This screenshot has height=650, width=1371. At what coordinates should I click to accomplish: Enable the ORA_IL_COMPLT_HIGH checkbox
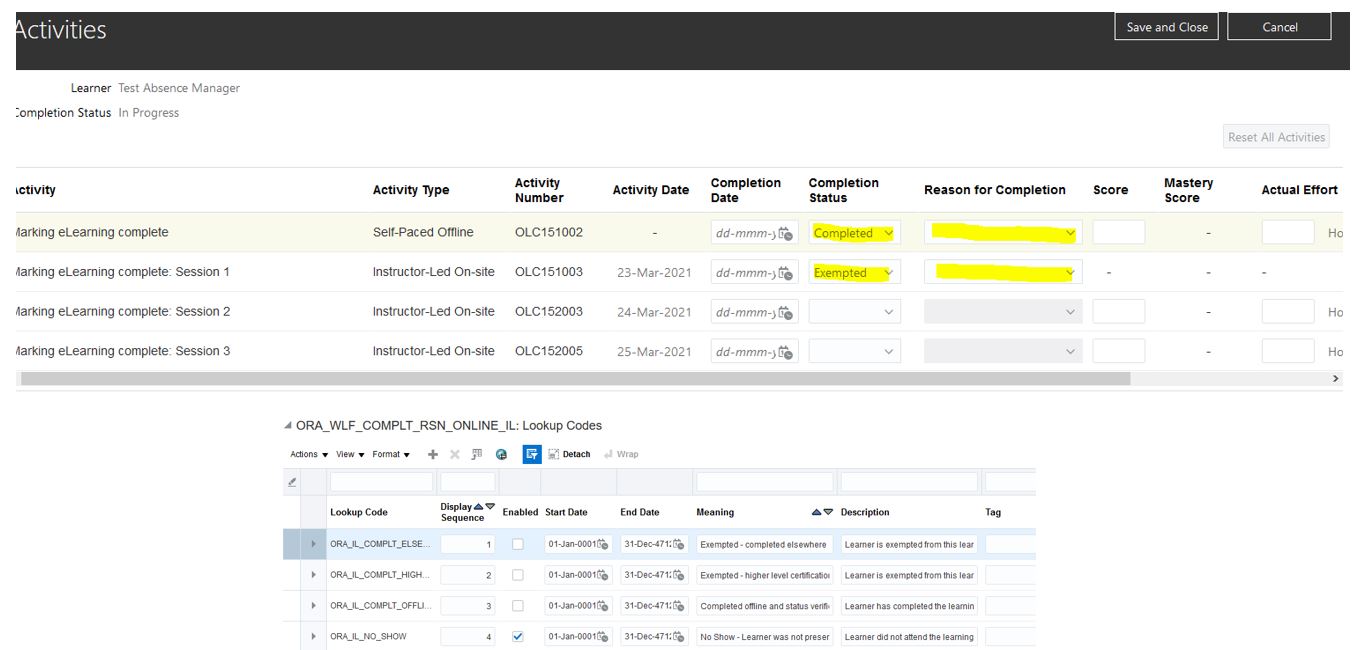point(518,574)
